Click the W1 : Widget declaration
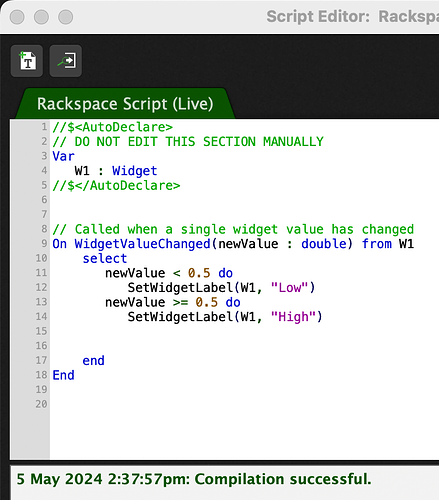The height and width of the screenshot is (500, 439). (x=116, y=171)
